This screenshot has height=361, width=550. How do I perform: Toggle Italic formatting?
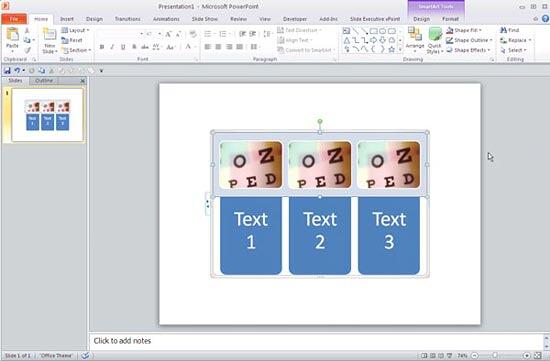point(112,47)
